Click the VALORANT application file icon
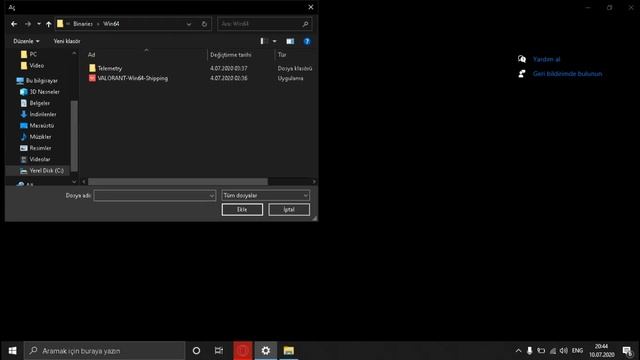640x360 pixels. (x=92, y=78)
